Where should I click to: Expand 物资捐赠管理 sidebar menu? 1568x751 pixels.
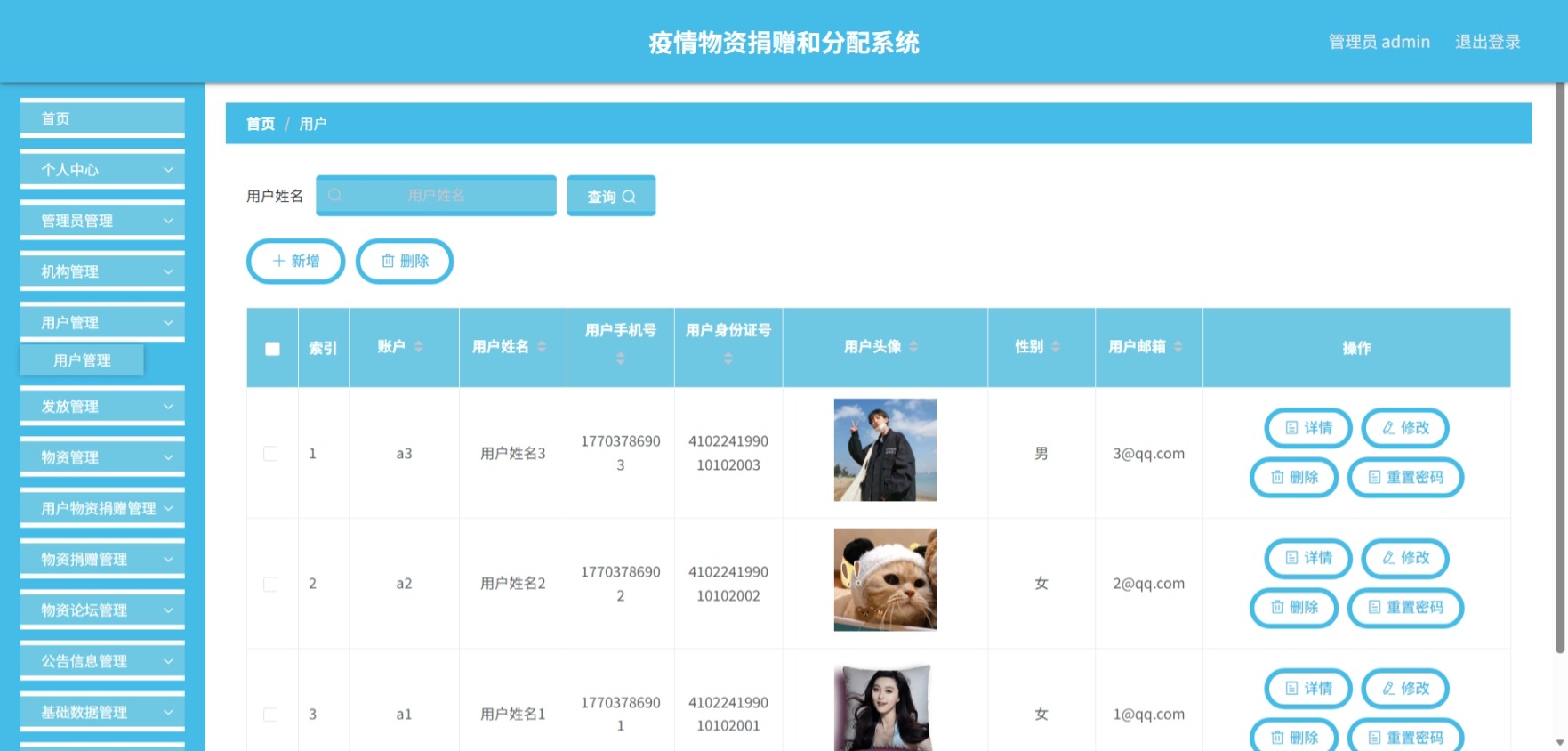pos(102,559)
